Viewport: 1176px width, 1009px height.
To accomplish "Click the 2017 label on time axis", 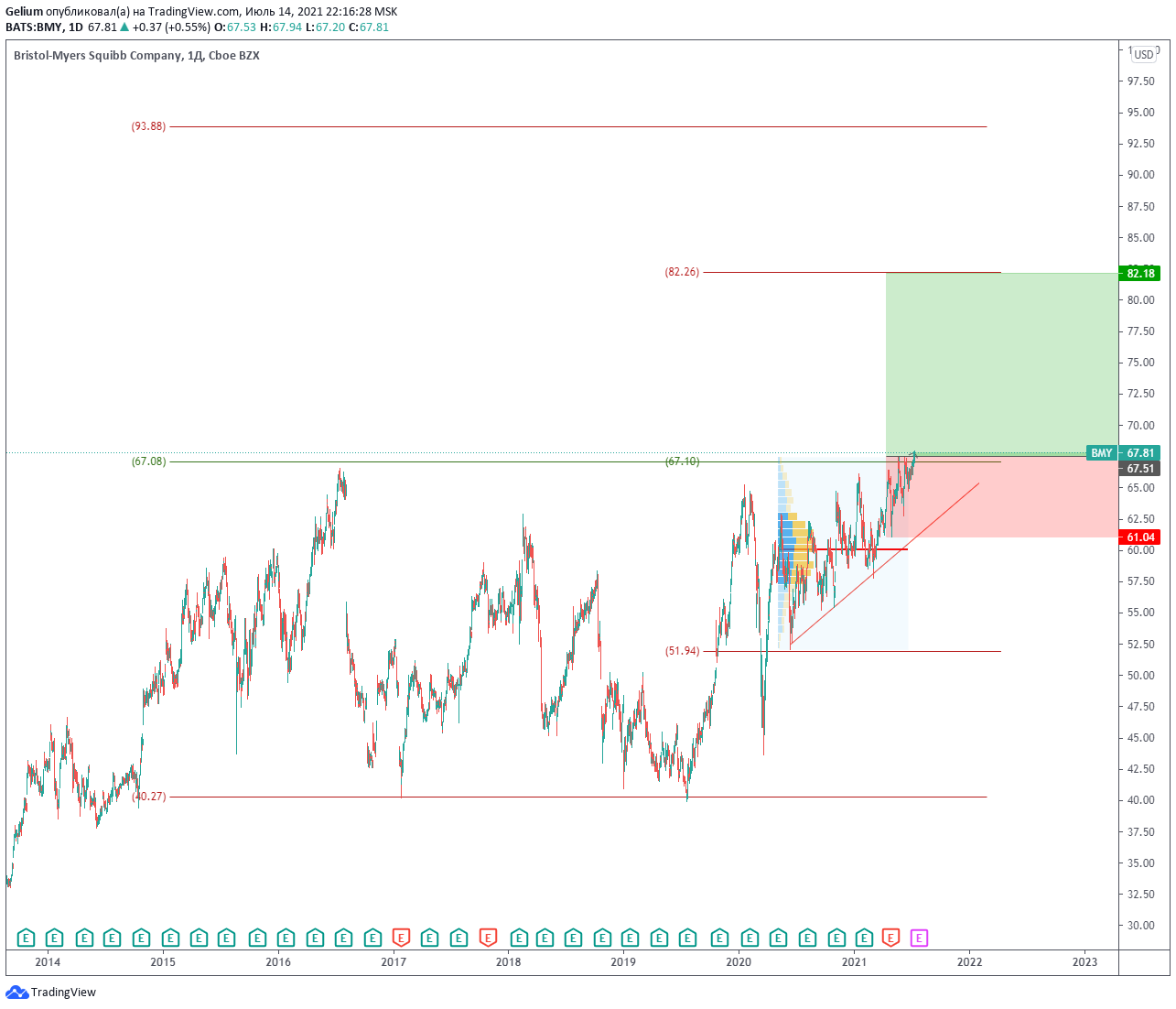I will (394, 961).
